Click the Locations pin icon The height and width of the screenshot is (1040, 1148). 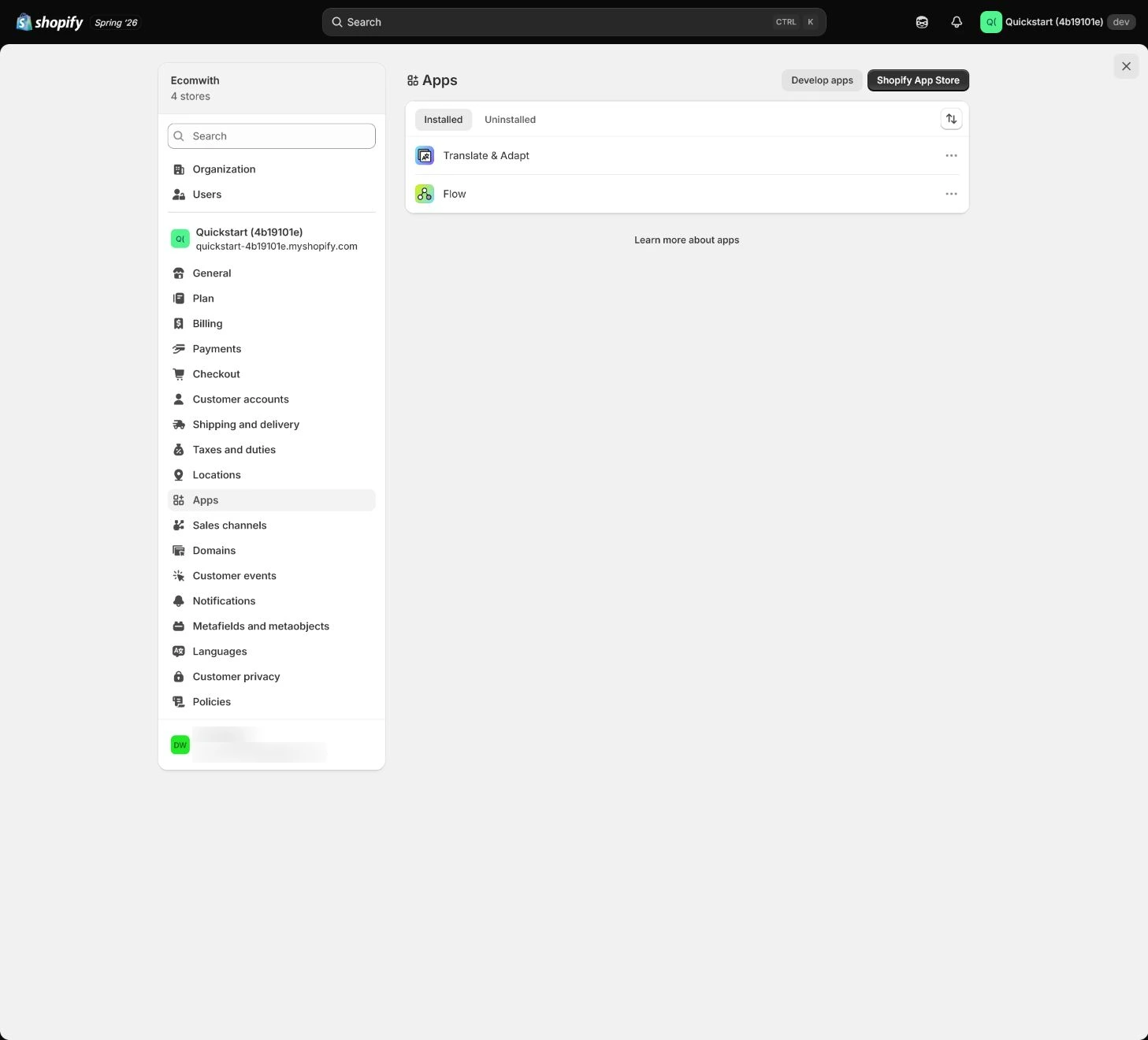tap(179, 475)
